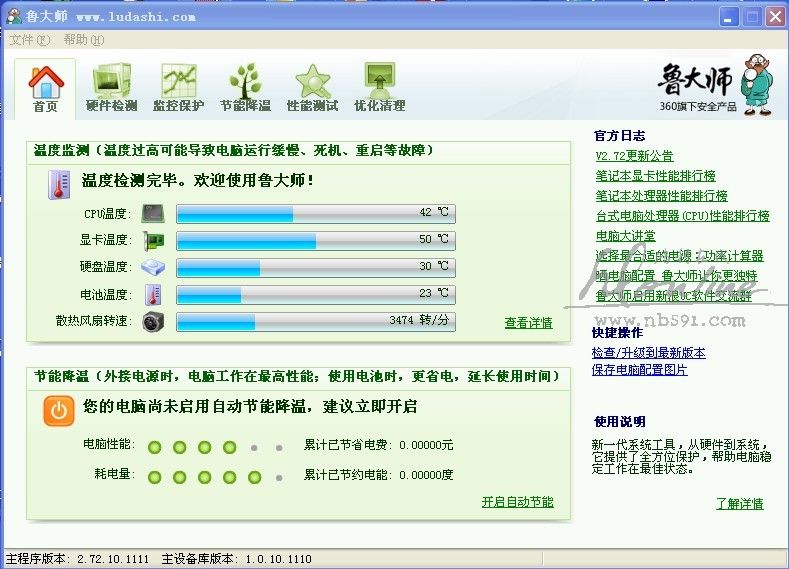
Task: Click 保存电脑配置图片 link
Action: tap(639, 370)
